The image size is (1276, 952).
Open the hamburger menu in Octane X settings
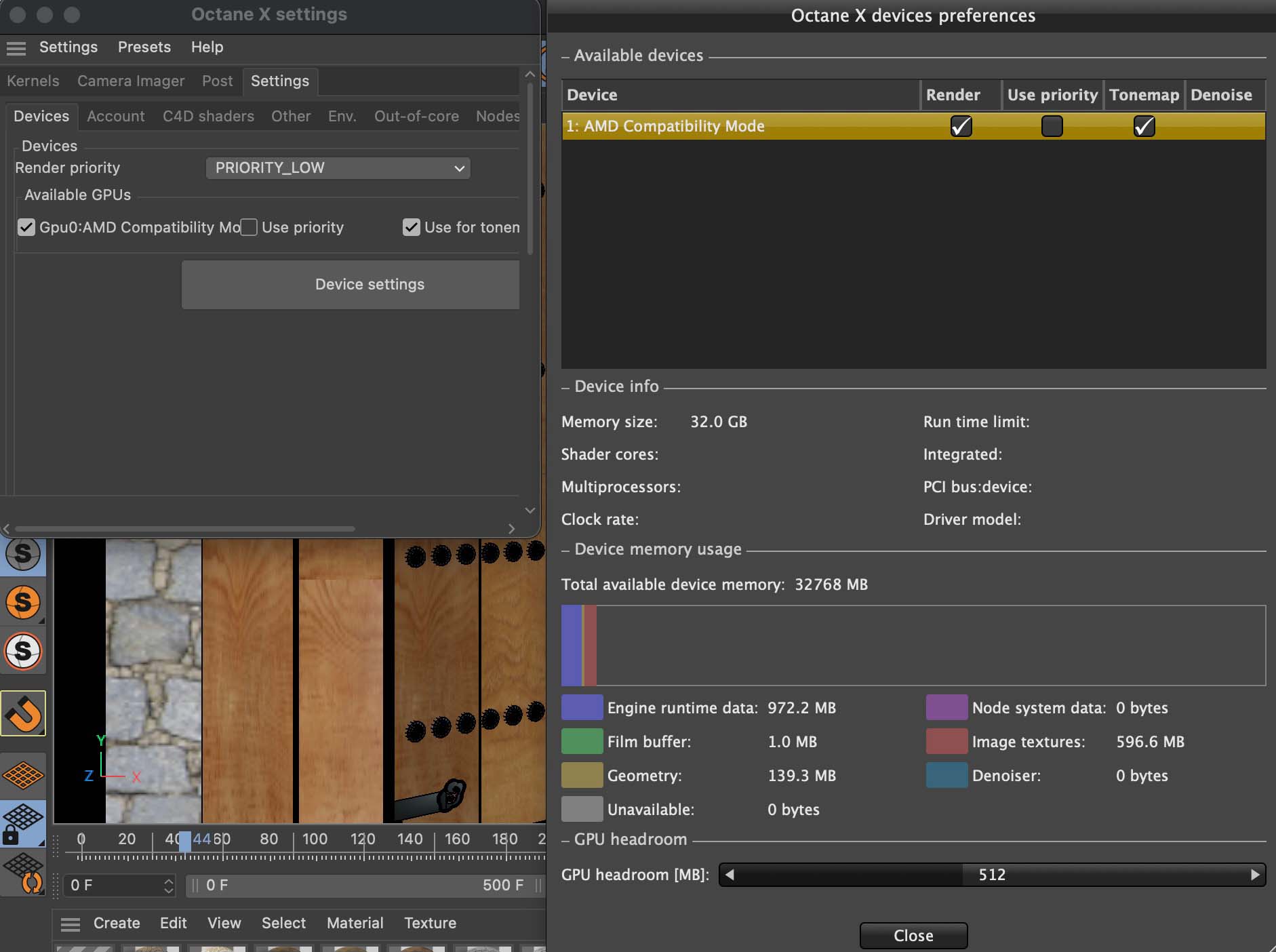coord(16,47)
